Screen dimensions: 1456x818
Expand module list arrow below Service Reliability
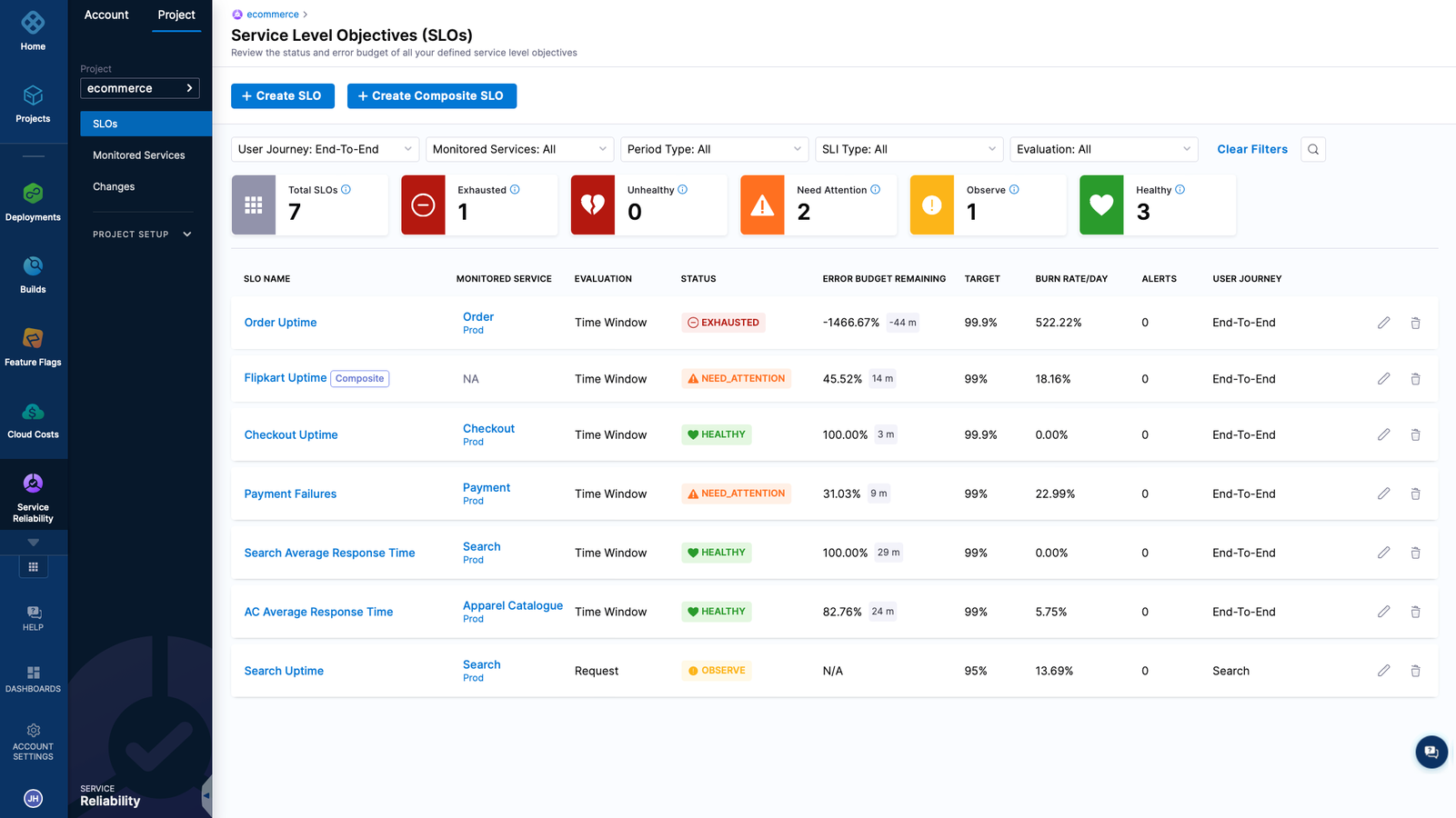pyautogui.click(x=33, y=543)
